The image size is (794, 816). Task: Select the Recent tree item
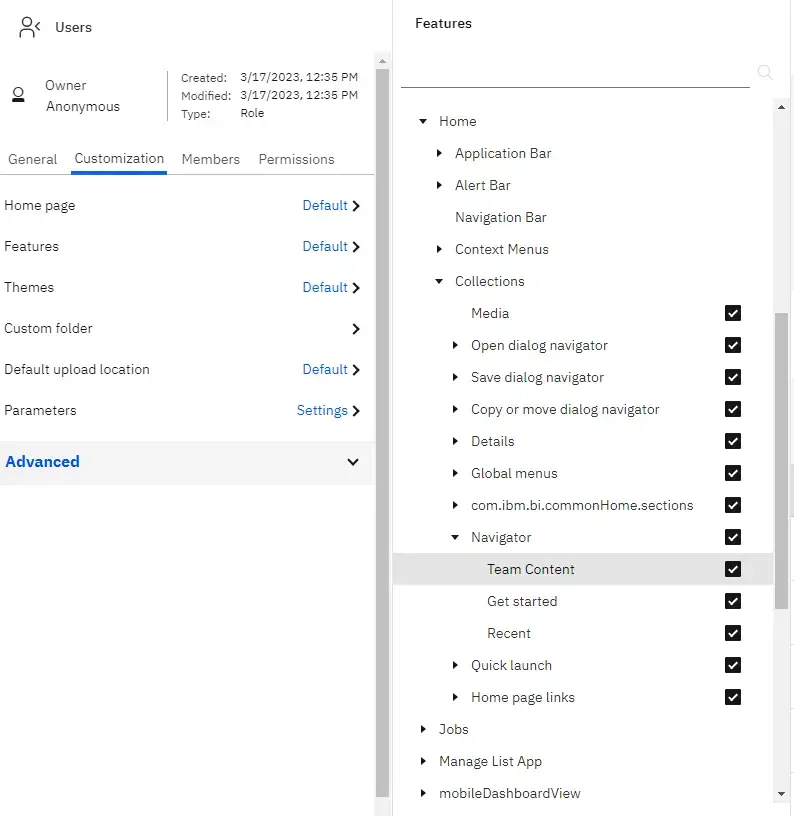(509, 633)
